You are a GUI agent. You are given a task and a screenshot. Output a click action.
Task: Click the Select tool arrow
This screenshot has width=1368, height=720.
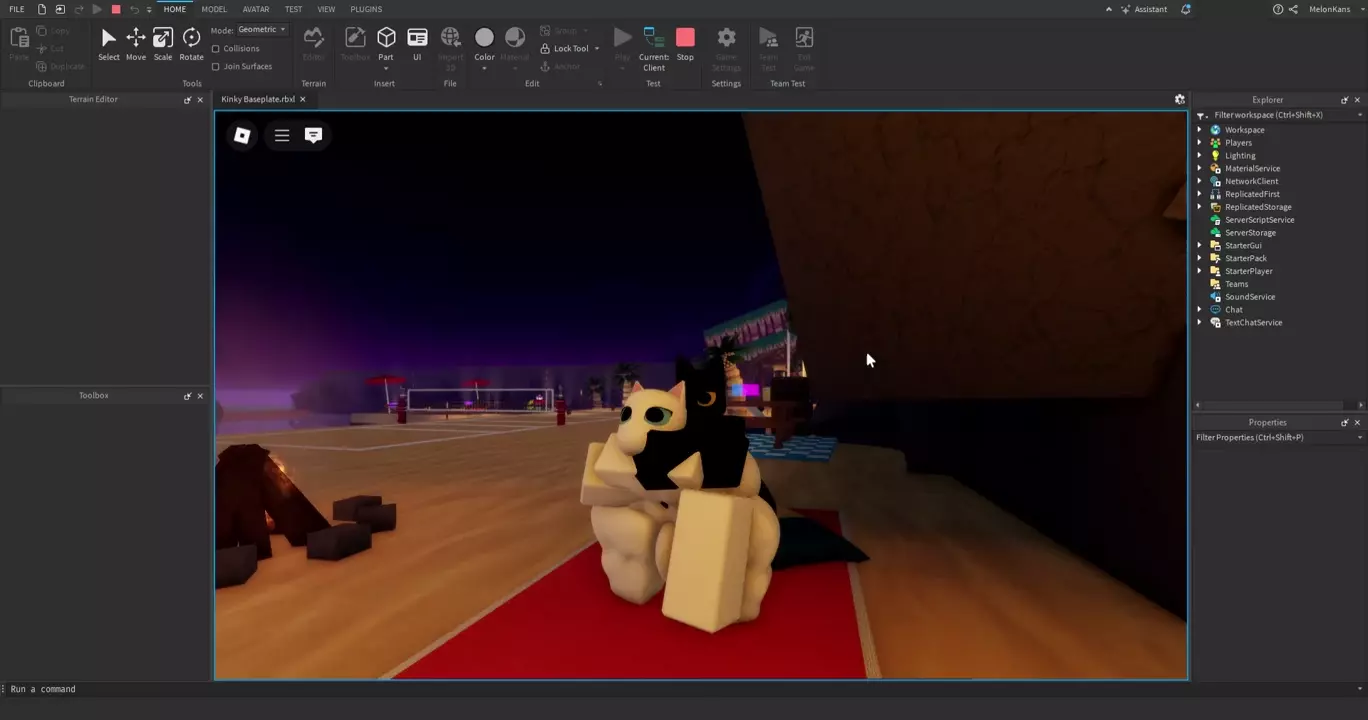point(108,43)
